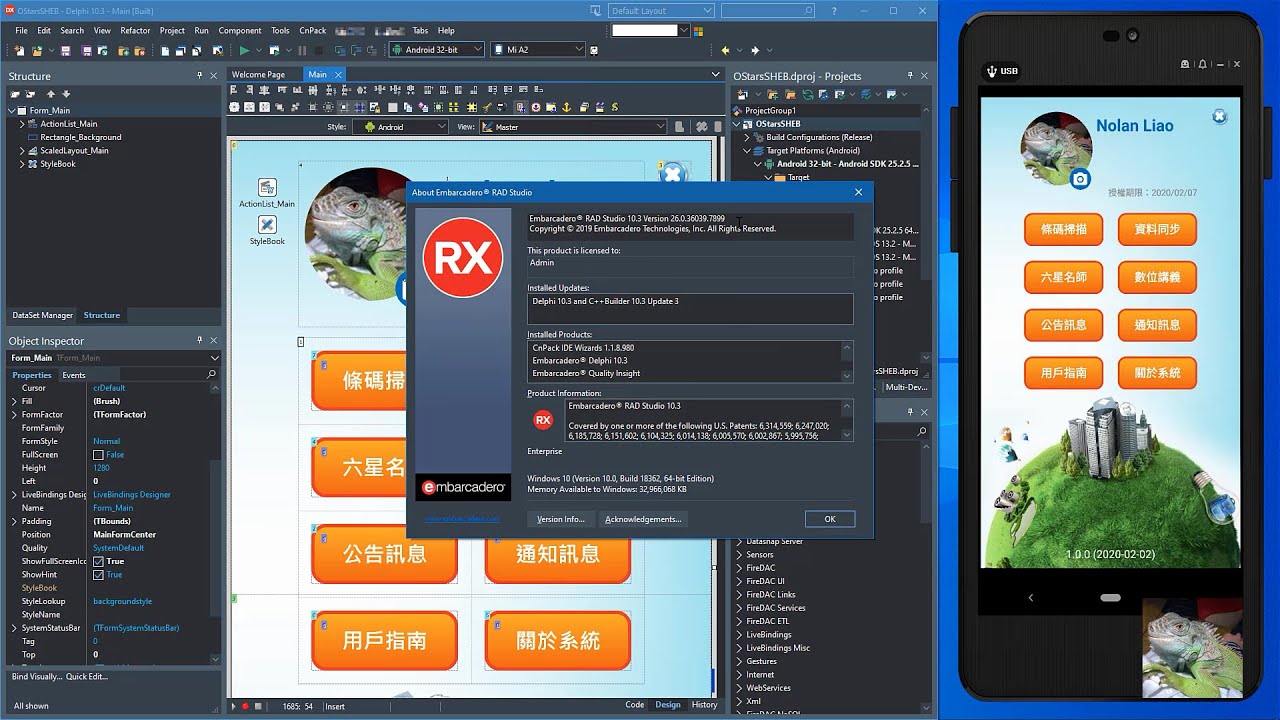Open the CnPack menu

(x=312, y=31)
